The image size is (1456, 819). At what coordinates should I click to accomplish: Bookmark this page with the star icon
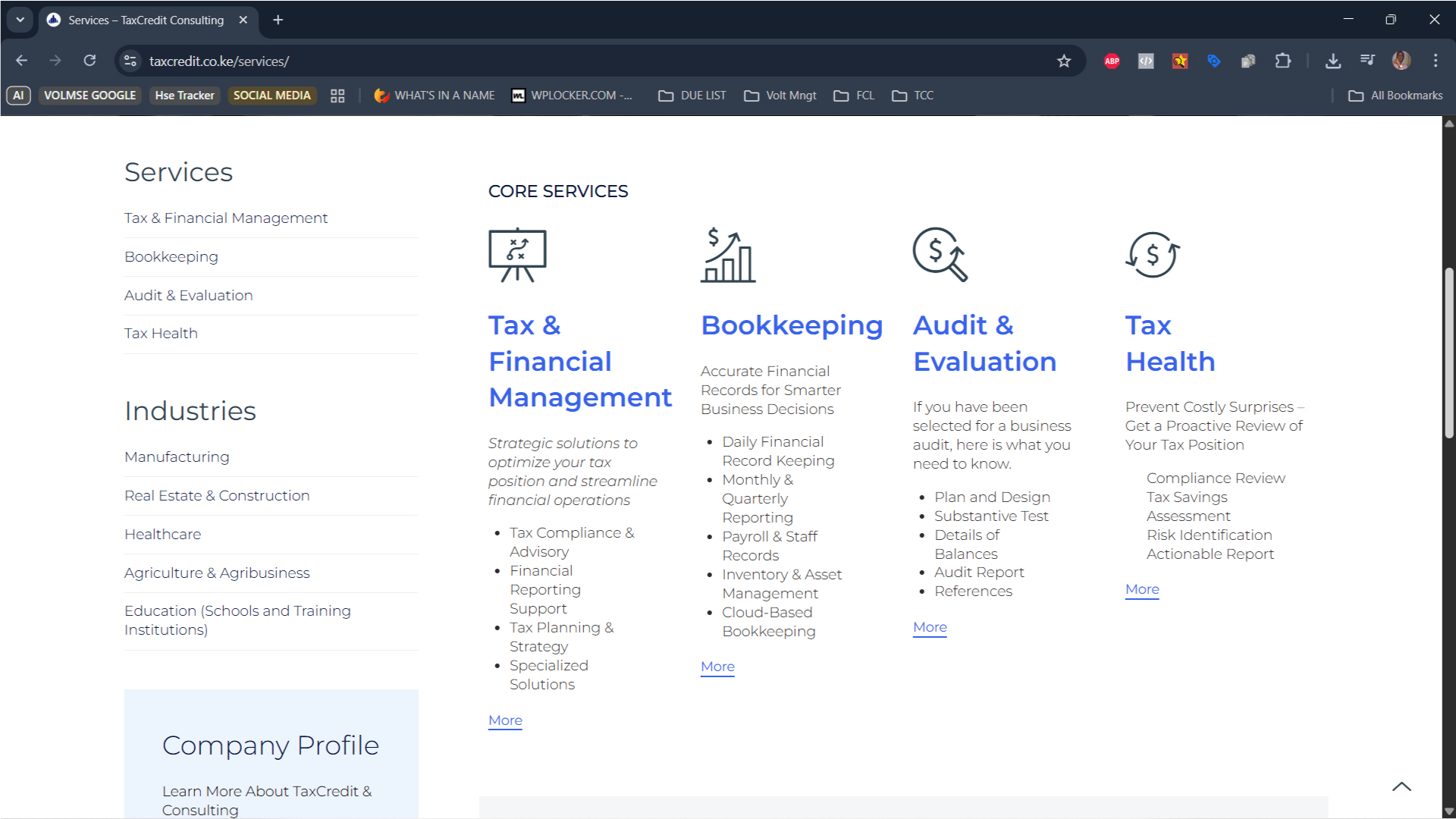[1064, 61]
